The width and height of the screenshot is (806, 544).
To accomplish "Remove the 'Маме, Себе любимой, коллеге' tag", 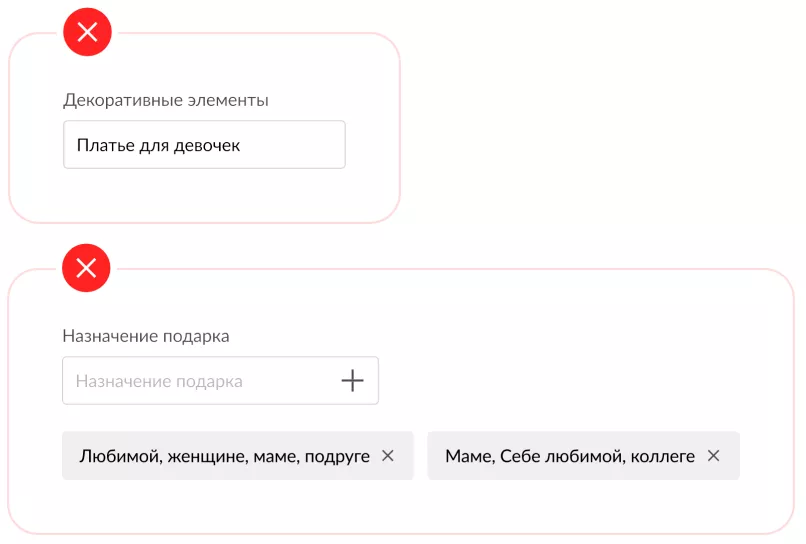I will pos(713,456).
